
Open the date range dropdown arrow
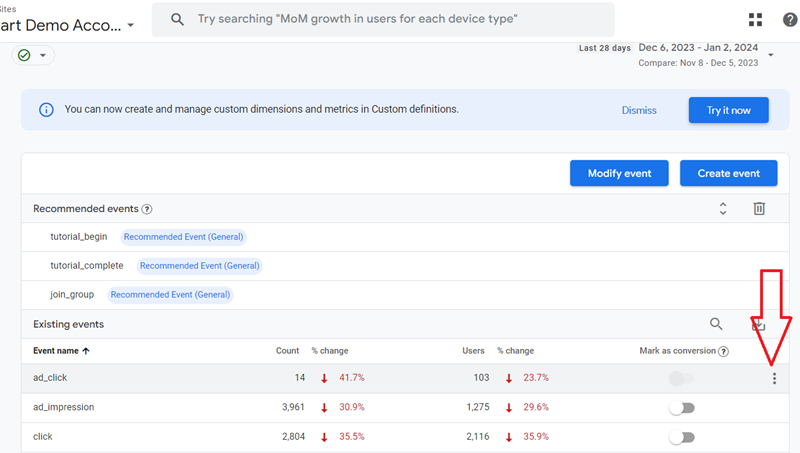[x=770, y=55]
